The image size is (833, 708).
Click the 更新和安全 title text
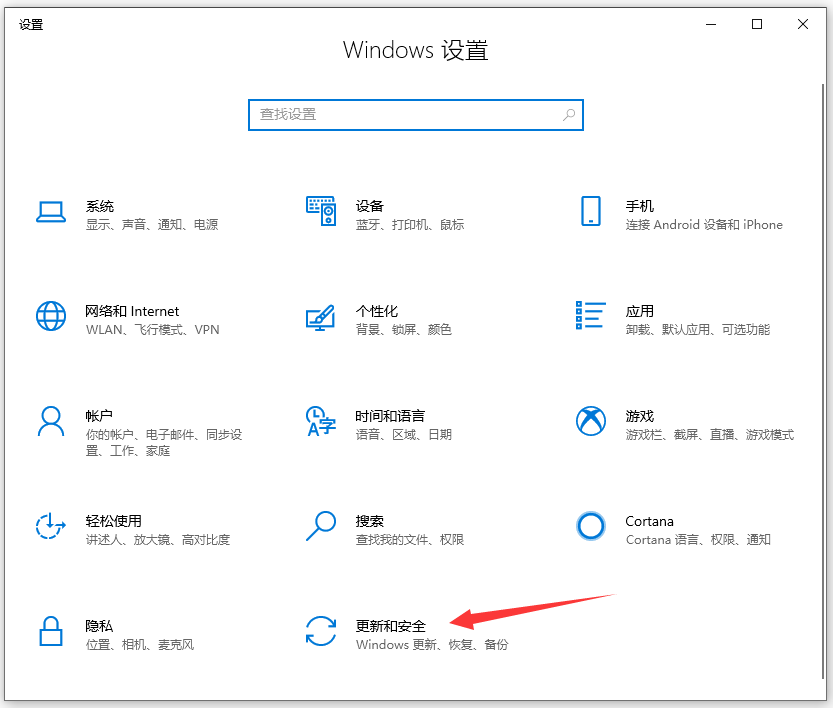click(x=390, y=626)
